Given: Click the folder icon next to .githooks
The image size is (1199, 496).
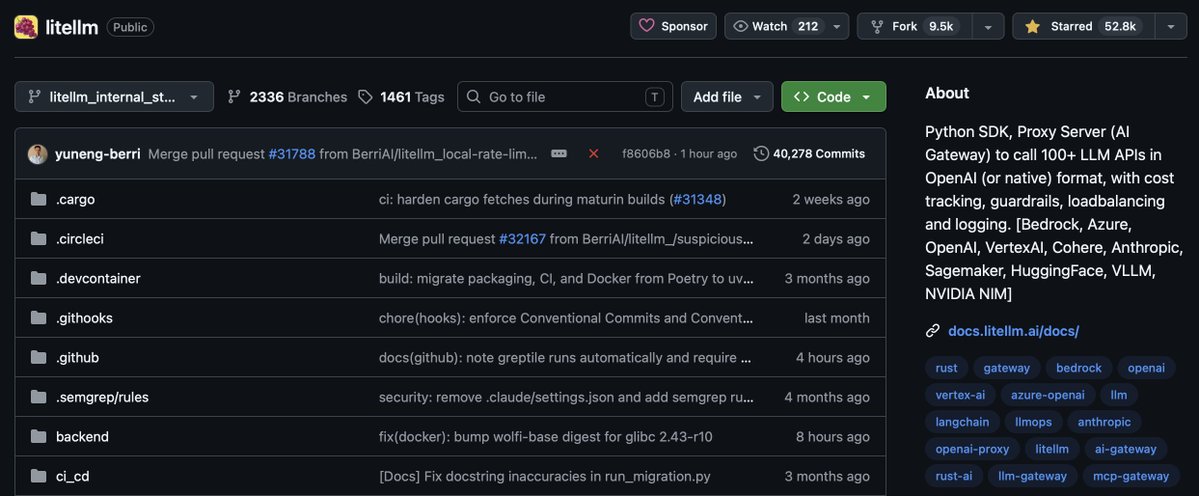Looking at the screenshot, I should (x=38, y=318).
